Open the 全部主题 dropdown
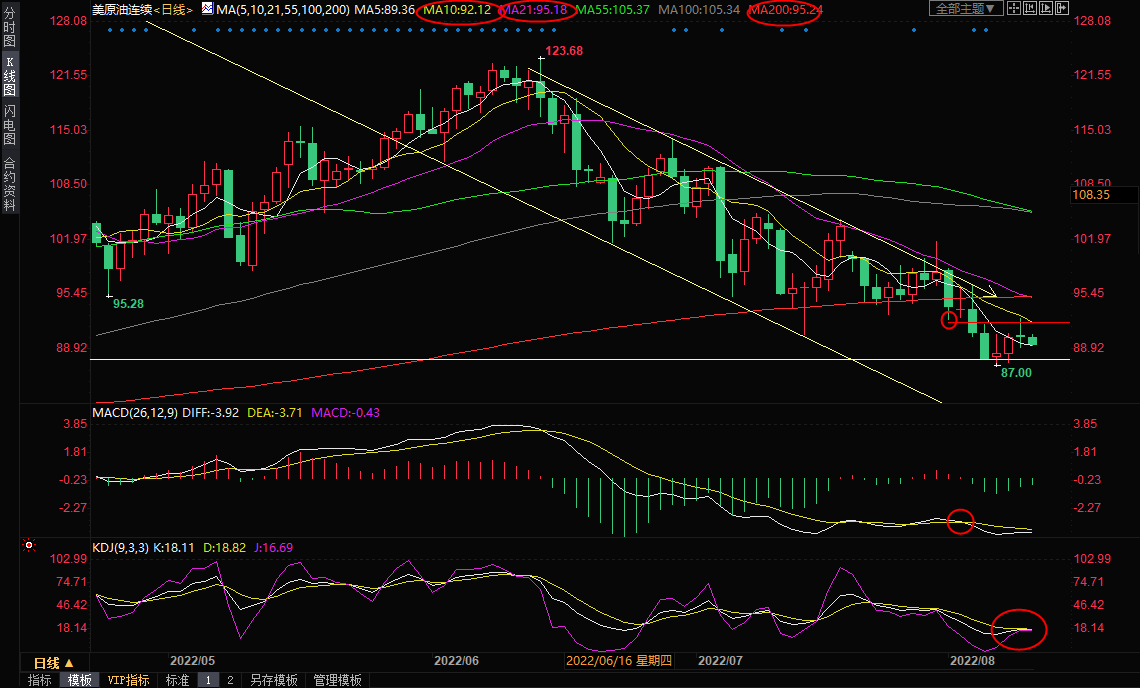The width and height of the screenshot is (1140, 688). pyautogui.click(x=965, y=9)
